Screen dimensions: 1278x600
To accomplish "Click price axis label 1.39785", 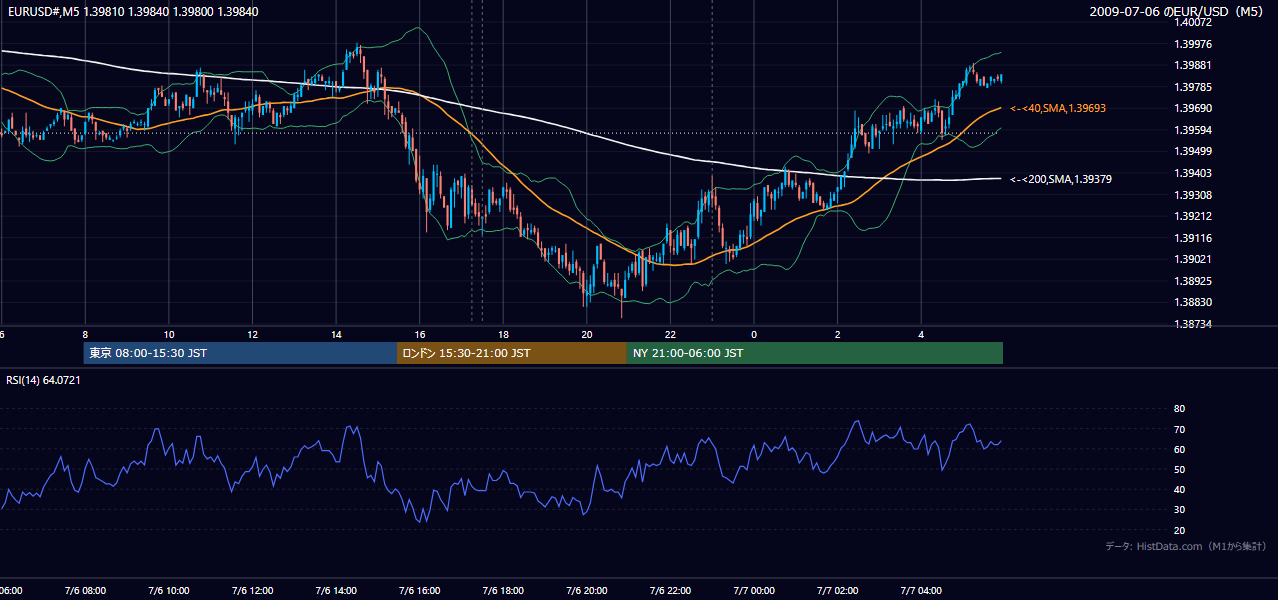I will point(1194,87).
